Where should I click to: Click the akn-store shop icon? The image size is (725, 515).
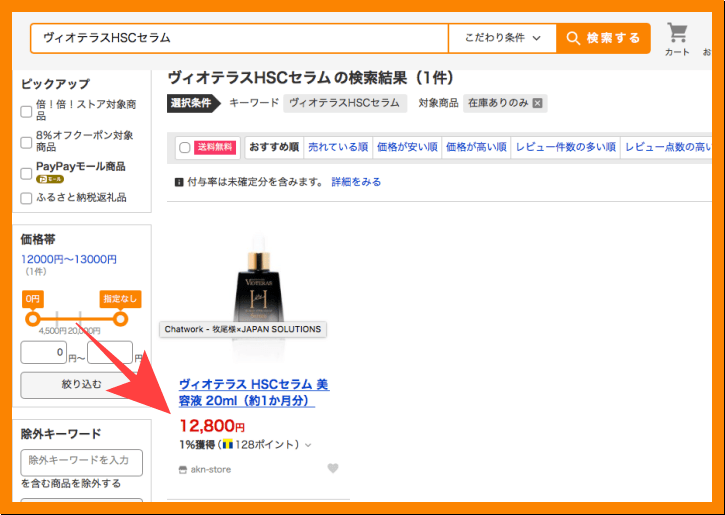[182, 469]
